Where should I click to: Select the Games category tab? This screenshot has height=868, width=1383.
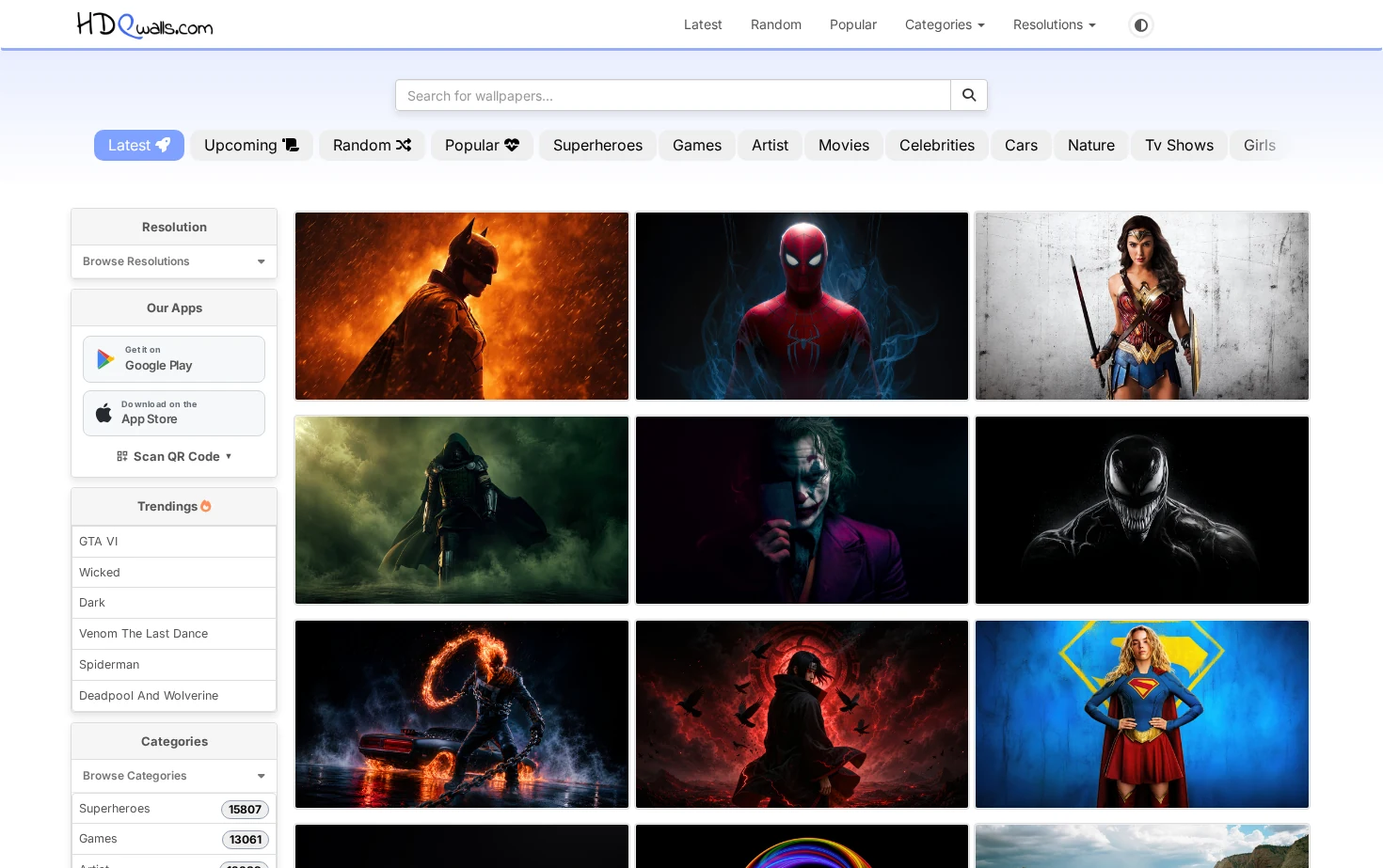[x=697, y=145]
